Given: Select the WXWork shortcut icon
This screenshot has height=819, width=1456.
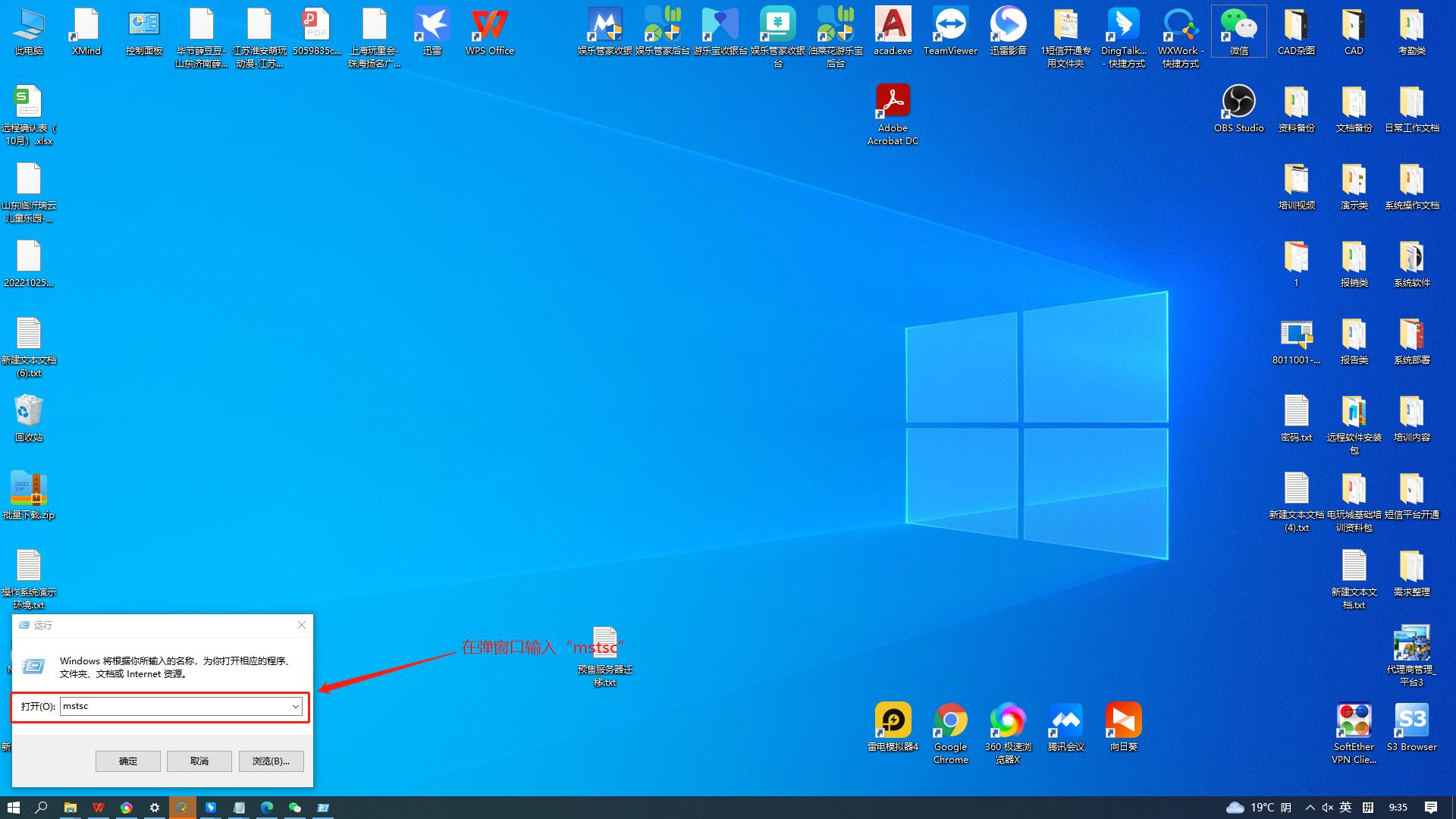Looking at the screenshot, I should pyautogui.click(x=1181, y=38).
